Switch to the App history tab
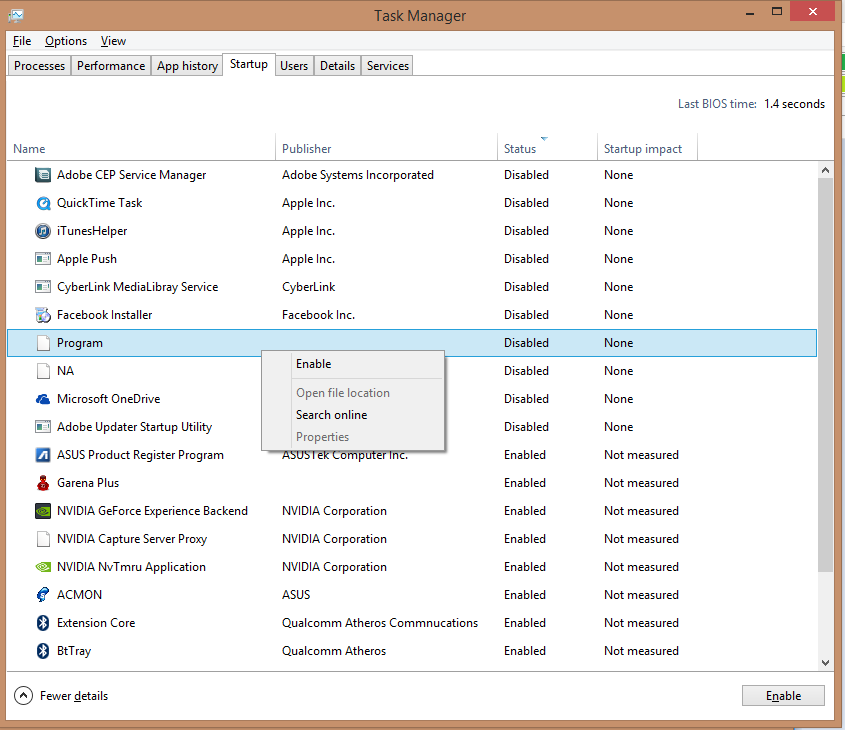Image resolution: width=845 pixels, height=730 pixels. pyautogui.click(x=187, y=66)
